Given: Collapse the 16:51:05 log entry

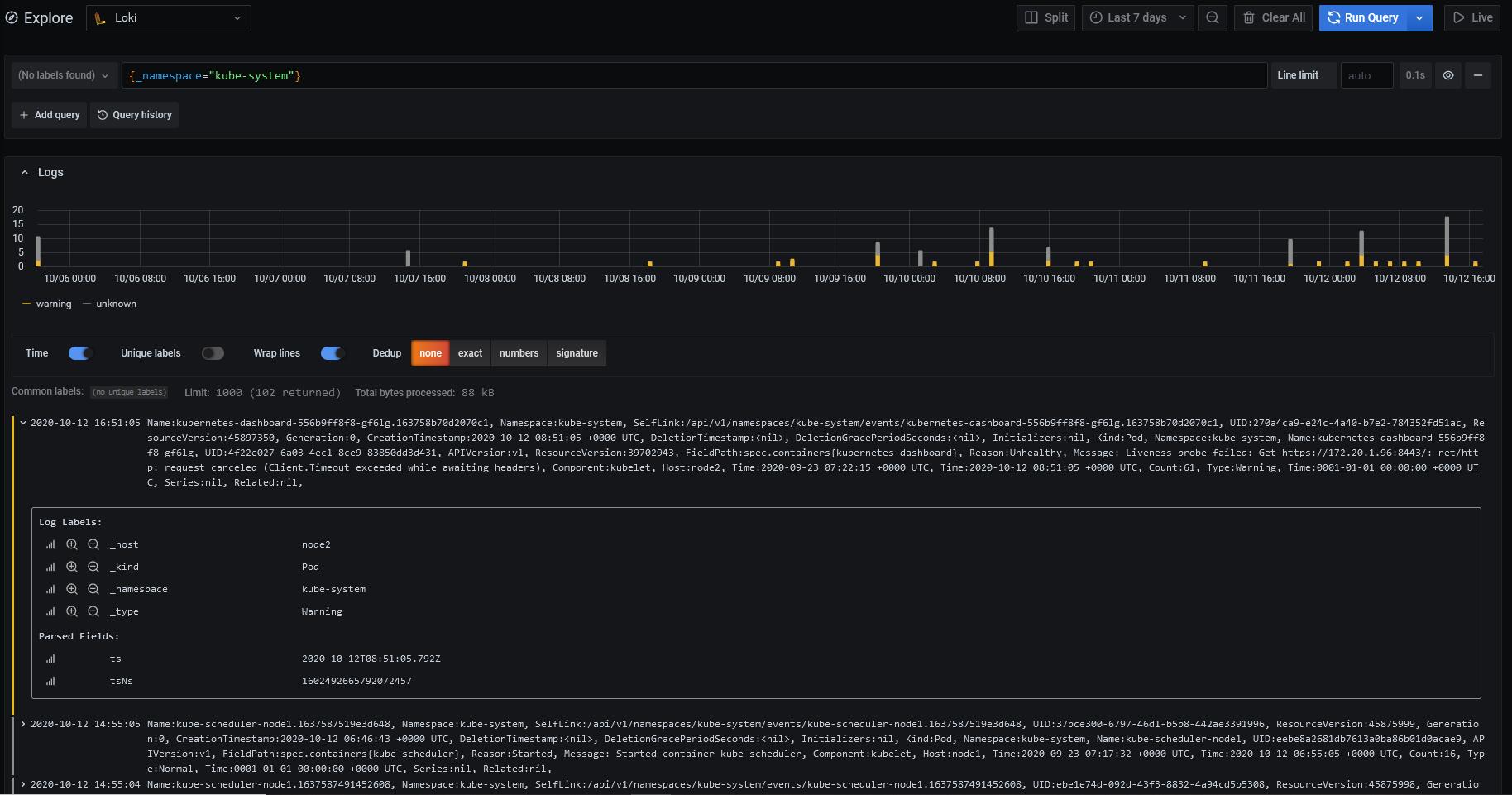Looking at the screenshot, I should 23,423.
